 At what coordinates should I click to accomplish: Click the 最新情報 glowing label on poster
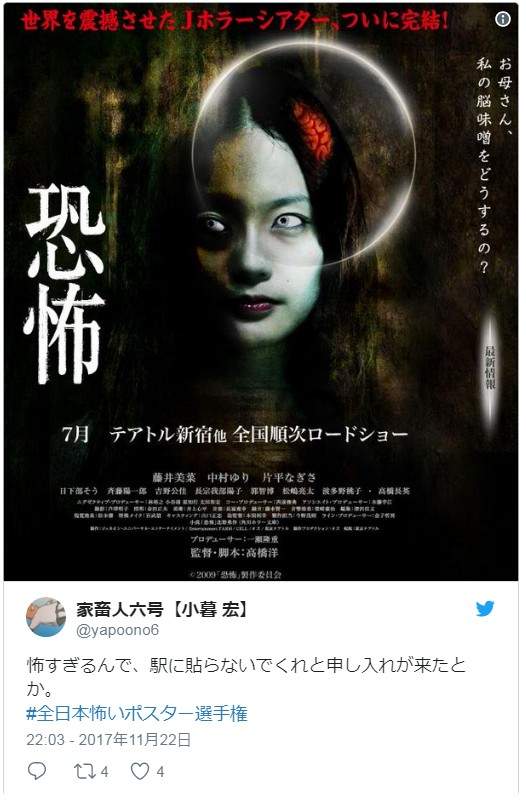pyautogui.click(x=489, y=368)
